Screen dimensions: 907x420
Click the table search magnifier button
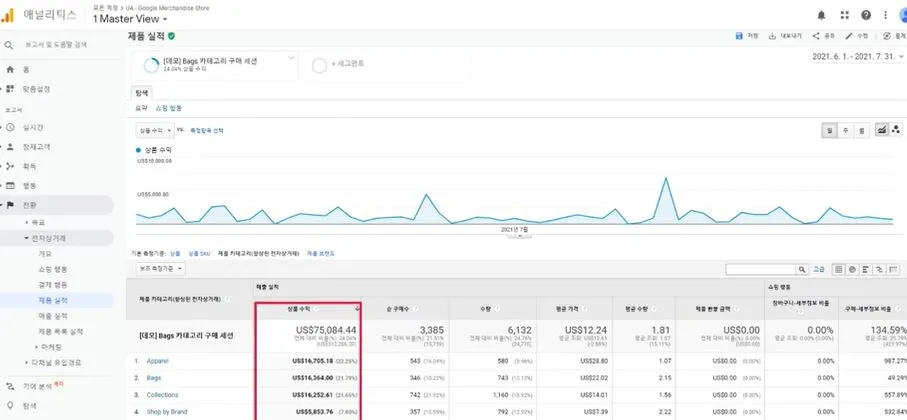point(802,270)
